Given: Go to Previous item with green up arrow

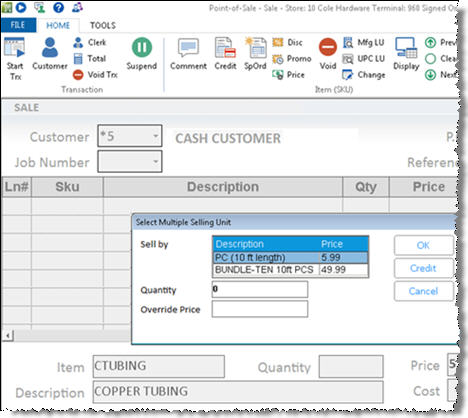Looking at the screenshot, I should [430, 42].
